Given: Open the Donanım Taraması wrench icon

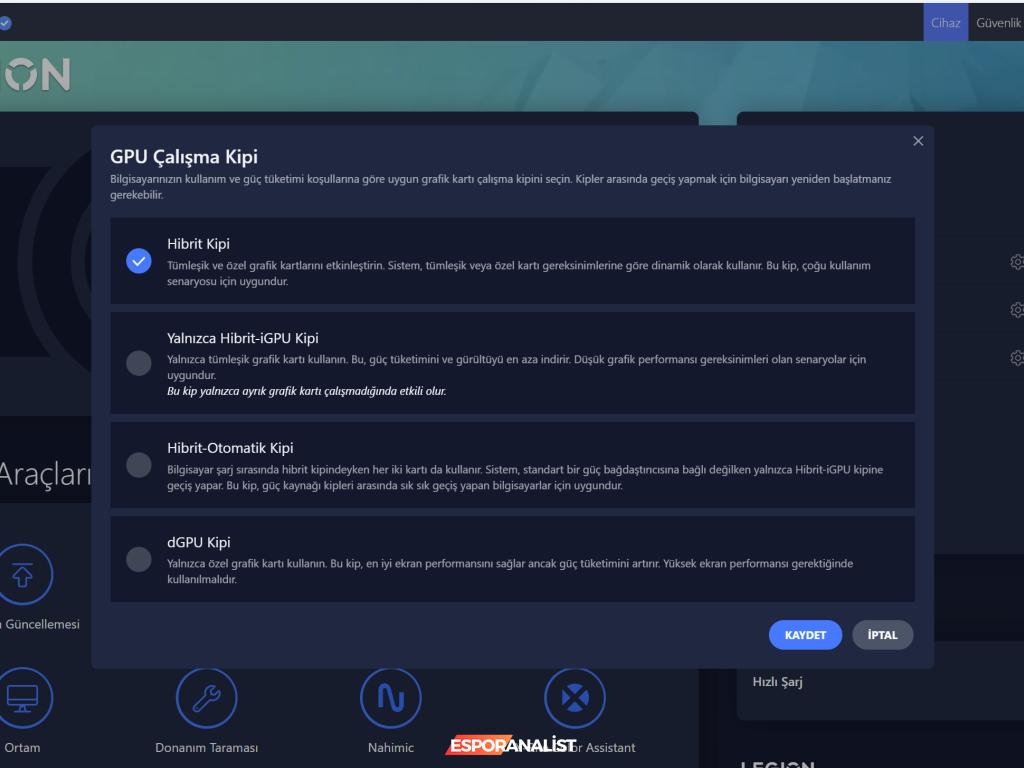Looking at the screenshot, I should click(x=206, y=697).
